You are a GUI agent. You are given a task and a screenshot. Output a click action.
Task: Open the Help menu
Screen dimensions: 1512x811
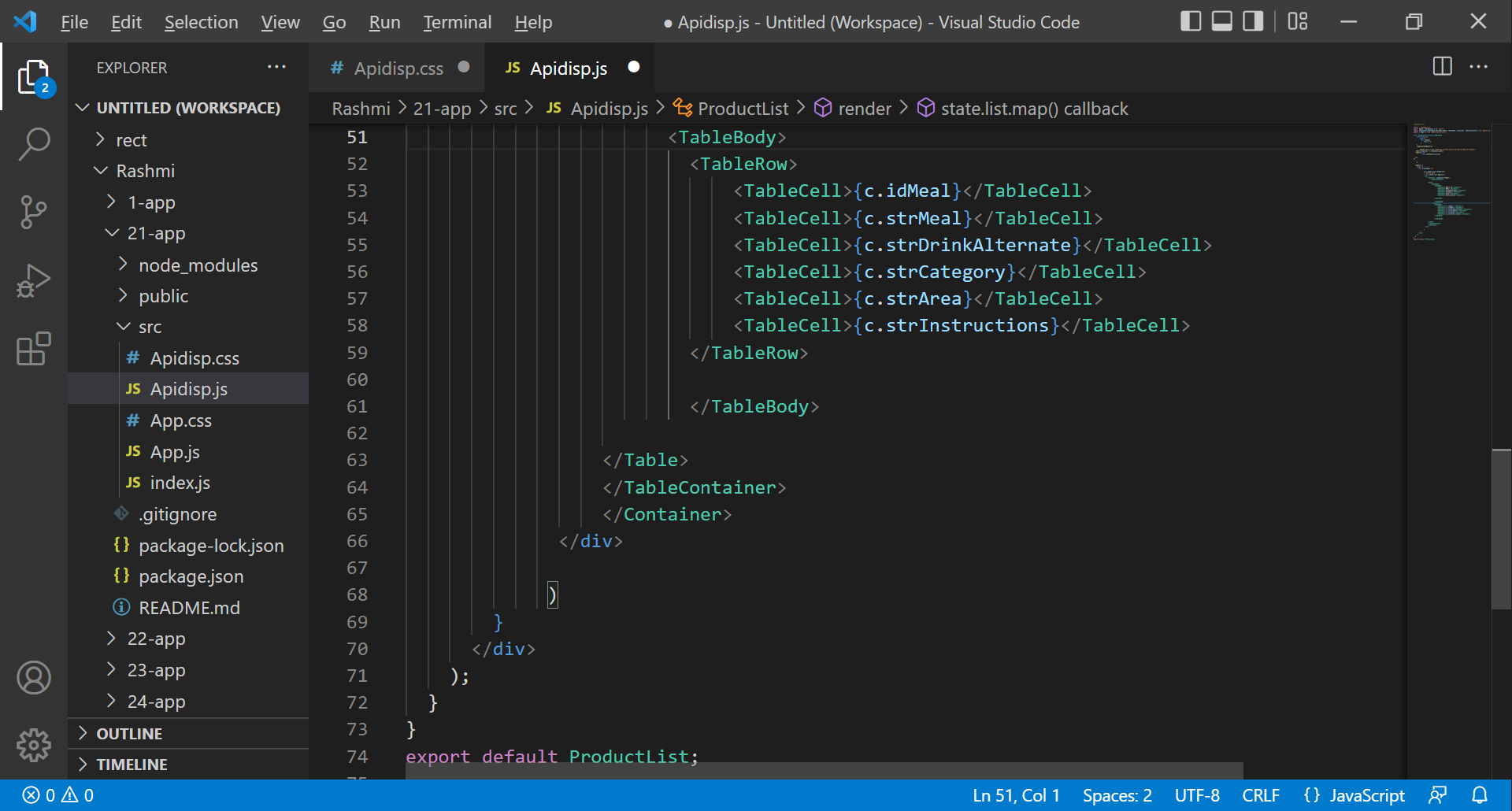pos(533,22)
